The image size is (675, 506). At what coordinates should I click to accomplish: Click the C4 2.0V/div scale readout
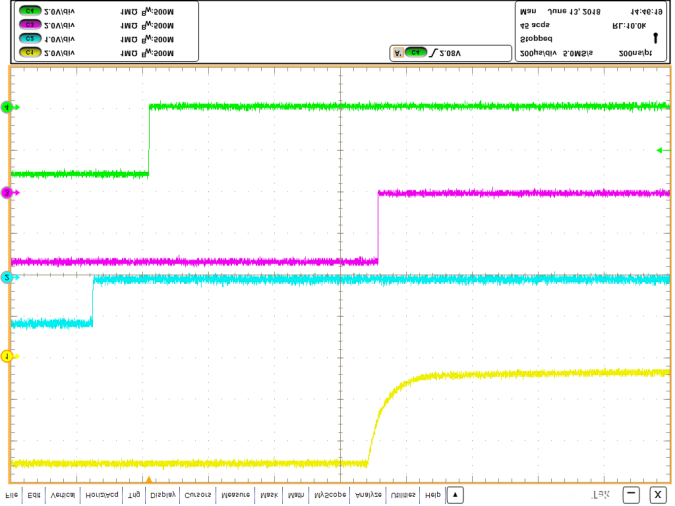(x=59, y=12)
